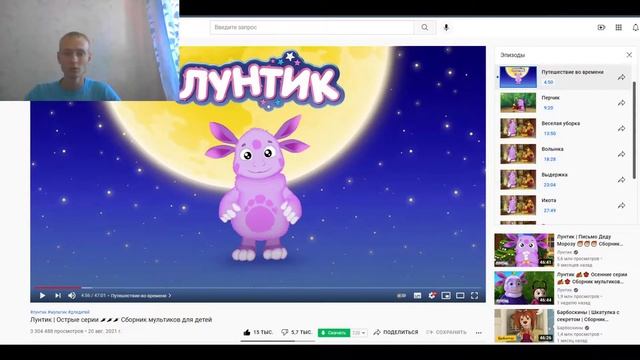
Task: Open the three-dot more actions menu
Action: click(478, 333)
